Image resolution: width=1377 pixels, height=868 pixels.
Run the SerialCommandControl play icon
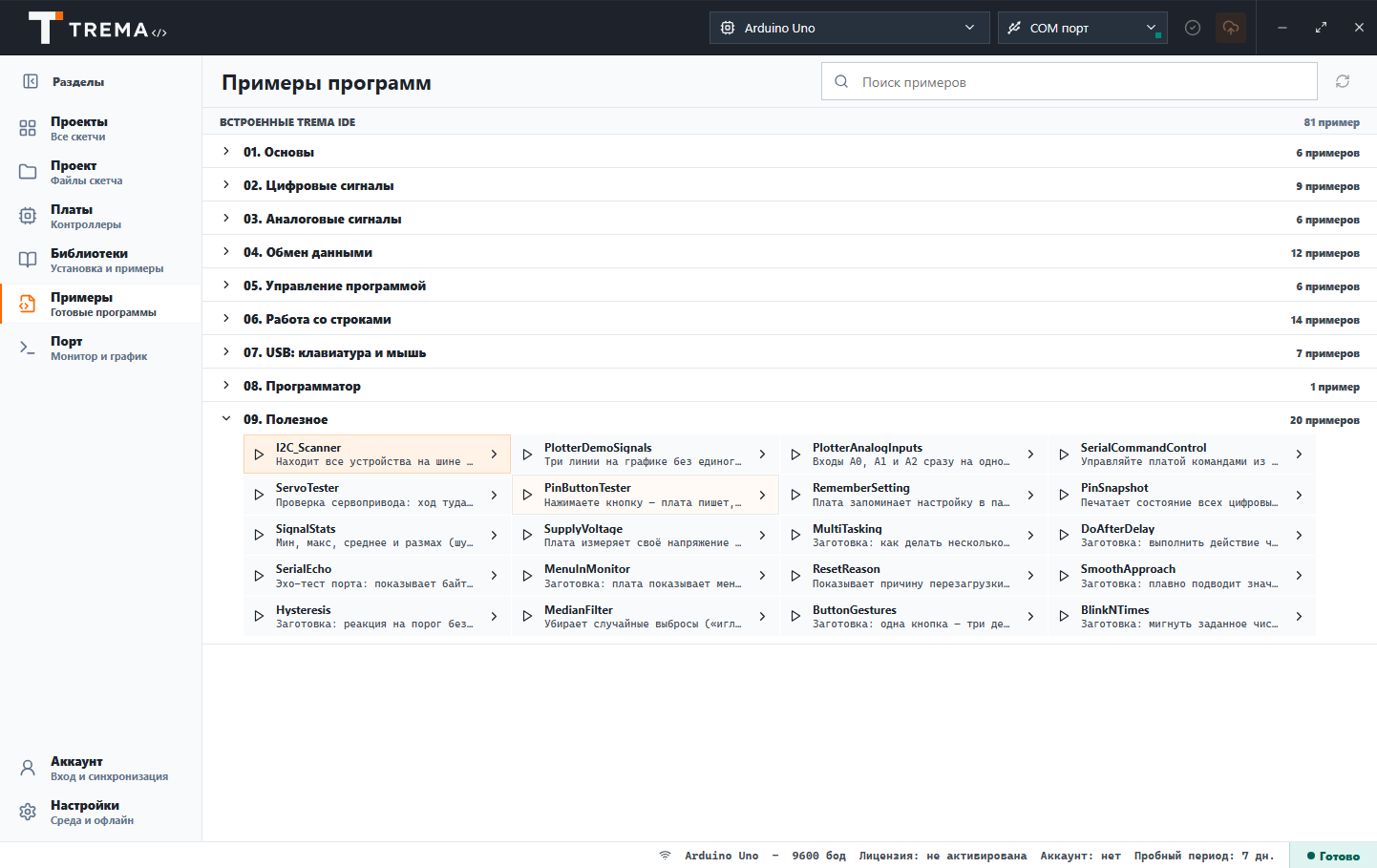click(1064, 455)
